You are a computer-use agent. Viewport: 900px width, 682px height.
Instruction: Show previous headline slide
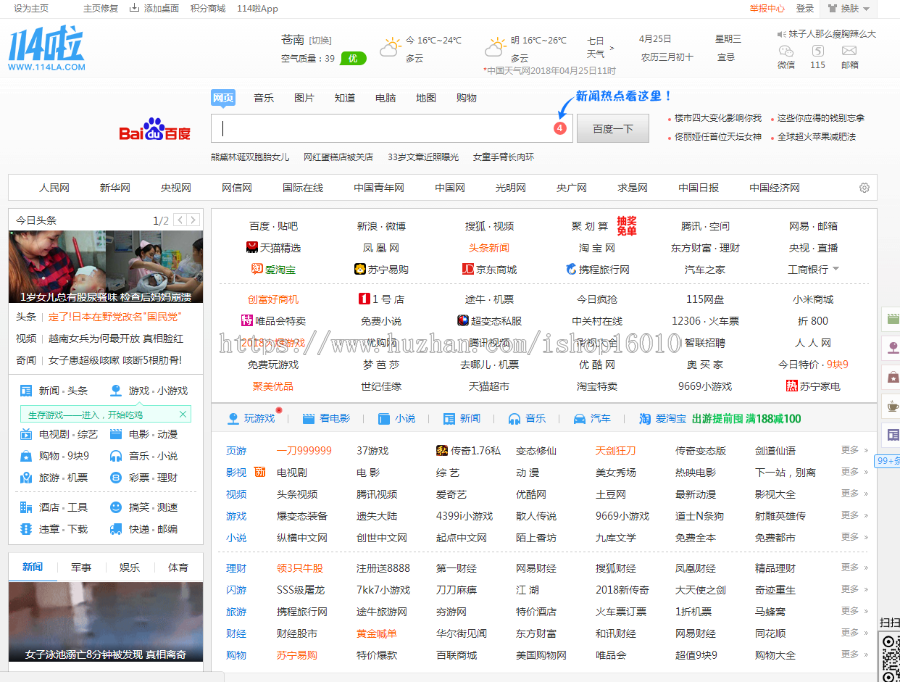[x=180, y=220]
